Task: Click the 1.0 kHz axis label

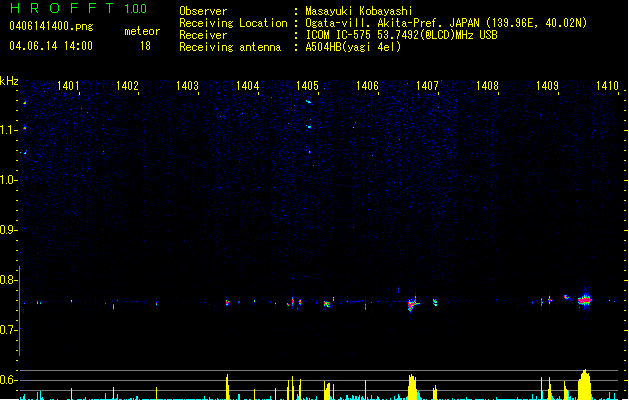Action: [8, 180]
